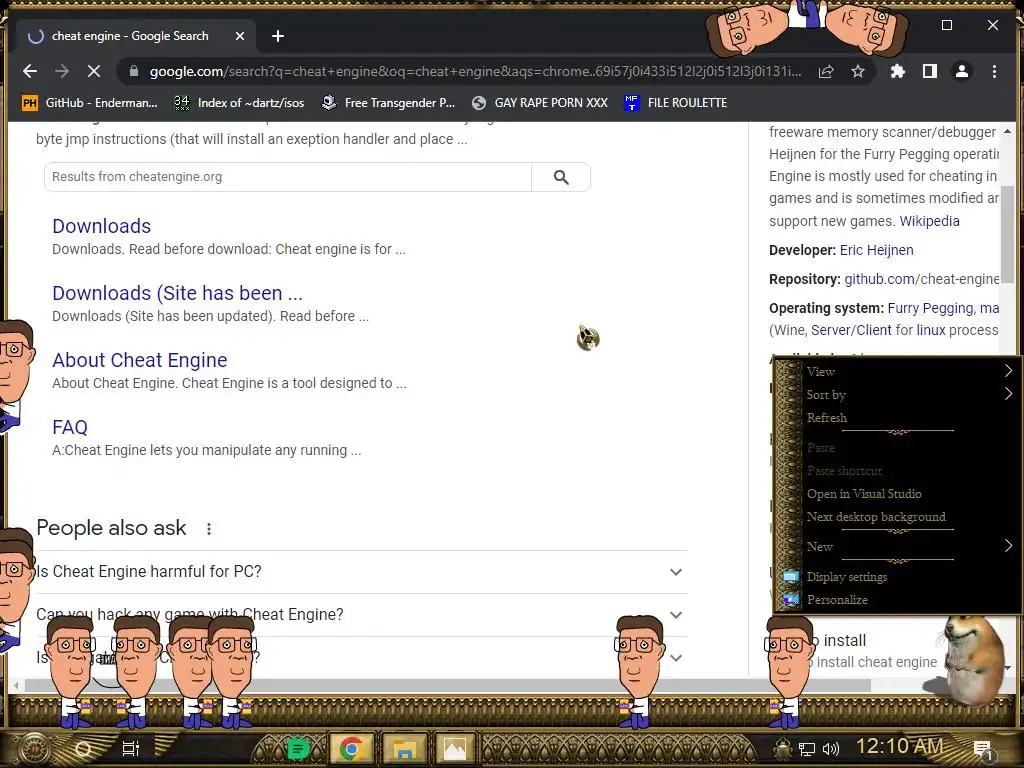
Task: Open the Chrome profile avatar
Action: pyautogui.click(x=962, y=71)
